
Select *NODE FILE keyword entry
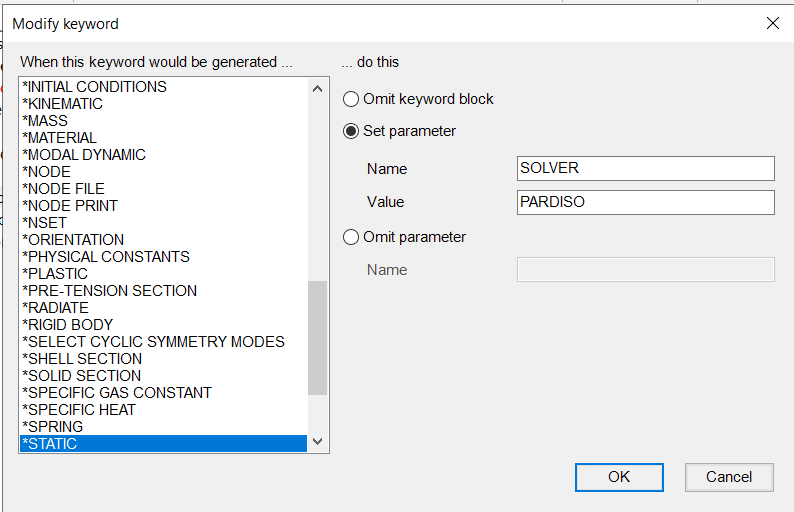point(63,189)
